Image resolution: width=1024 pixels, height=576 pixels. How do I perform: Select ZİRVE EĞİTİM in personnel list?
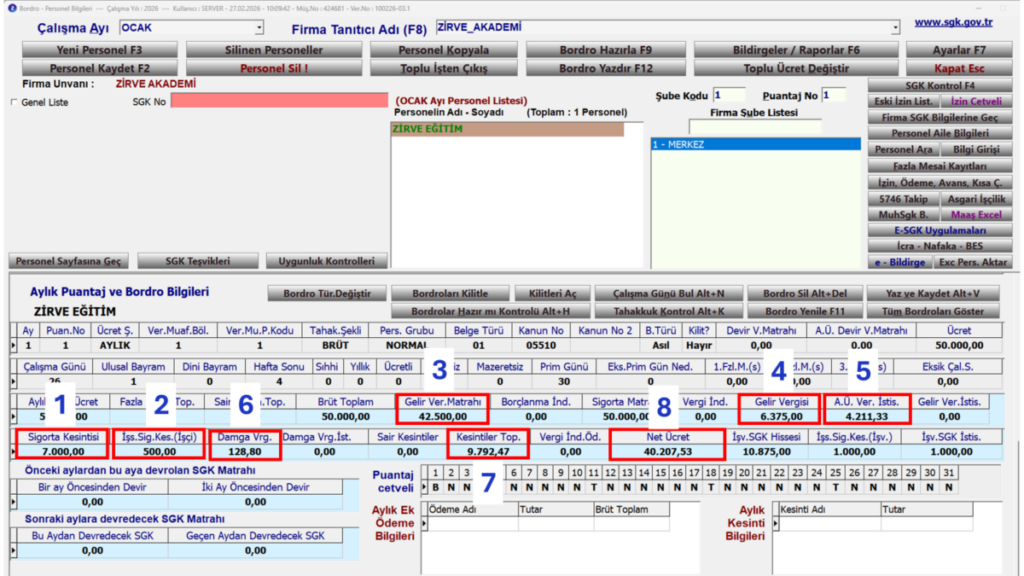(507, 129)
